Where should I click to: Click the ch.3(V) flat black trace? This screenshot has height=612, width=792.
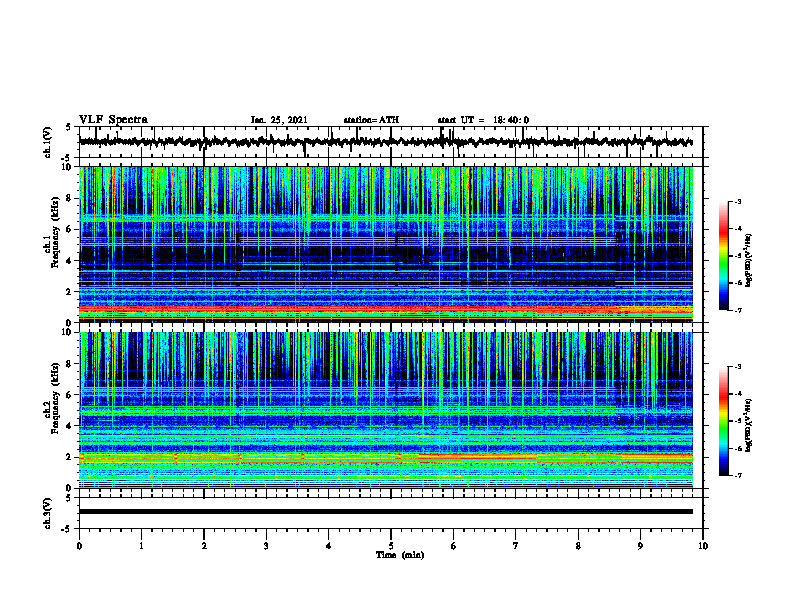tap(386, 512)
